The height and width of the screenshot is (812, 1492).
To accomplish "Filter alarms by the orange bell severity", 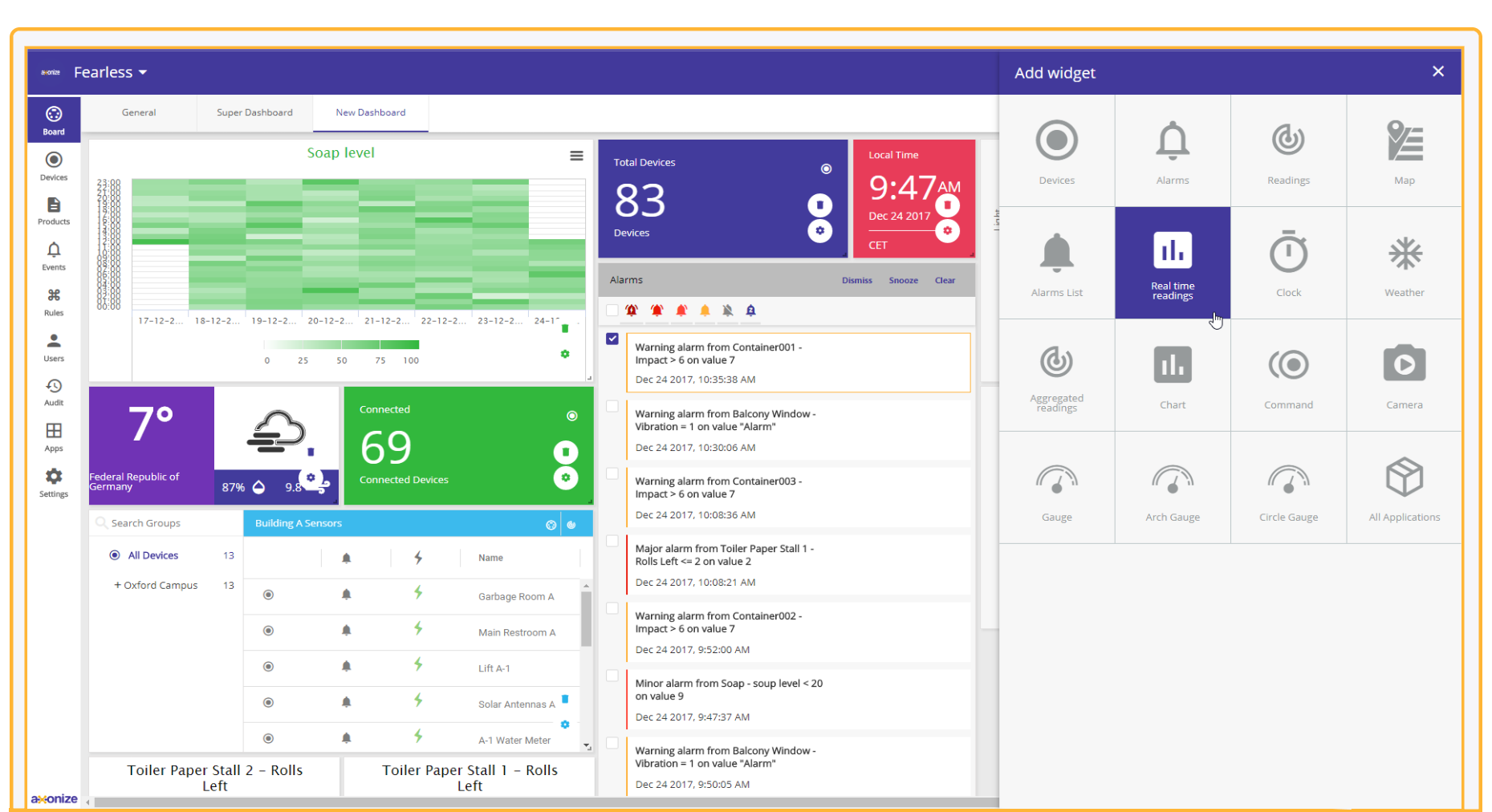I will (x=705, y=311).
